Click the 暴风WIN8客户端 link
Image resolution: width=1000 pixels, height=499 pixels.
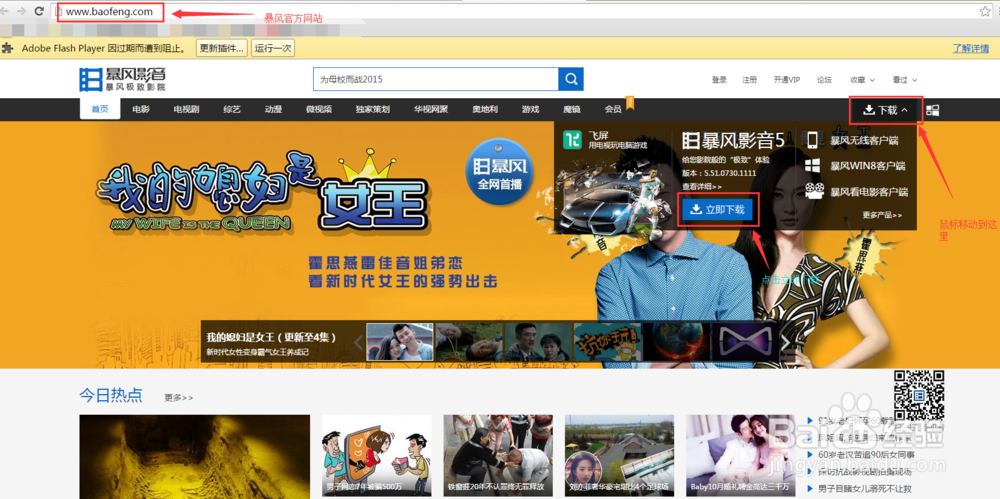[x=867, y=166]
